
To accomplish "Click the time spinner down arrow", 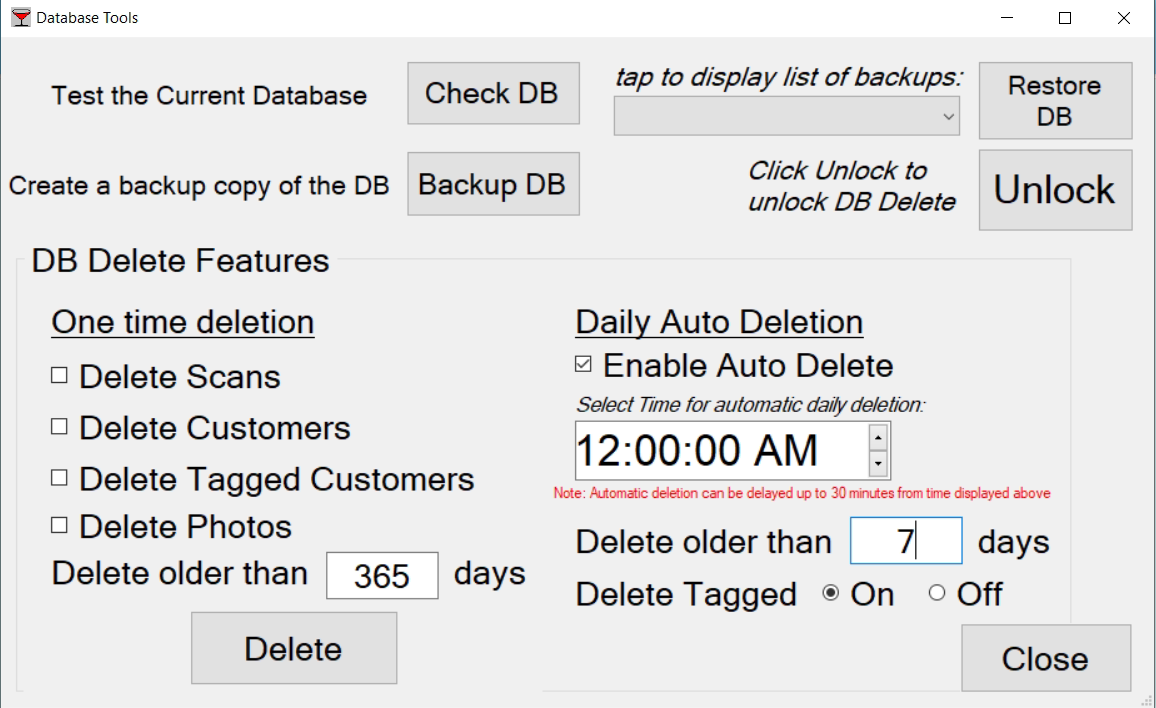I will click(x=879, y=465).
